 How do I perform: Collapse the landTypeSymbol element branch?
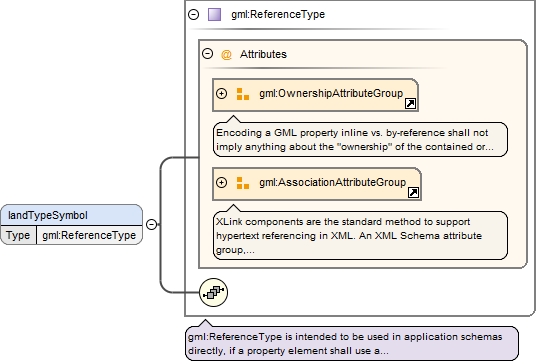pyautogui.click(x=151, y=224)
